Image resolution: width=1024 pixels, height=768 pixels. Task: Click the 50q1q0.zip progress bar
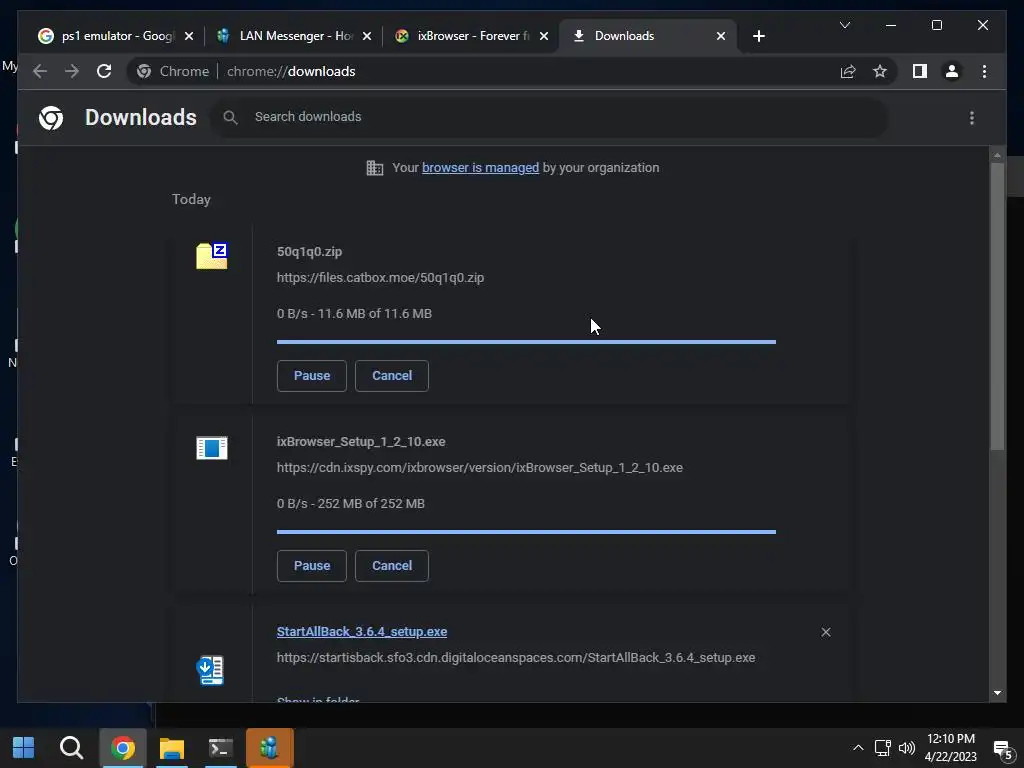pos(526,342)
